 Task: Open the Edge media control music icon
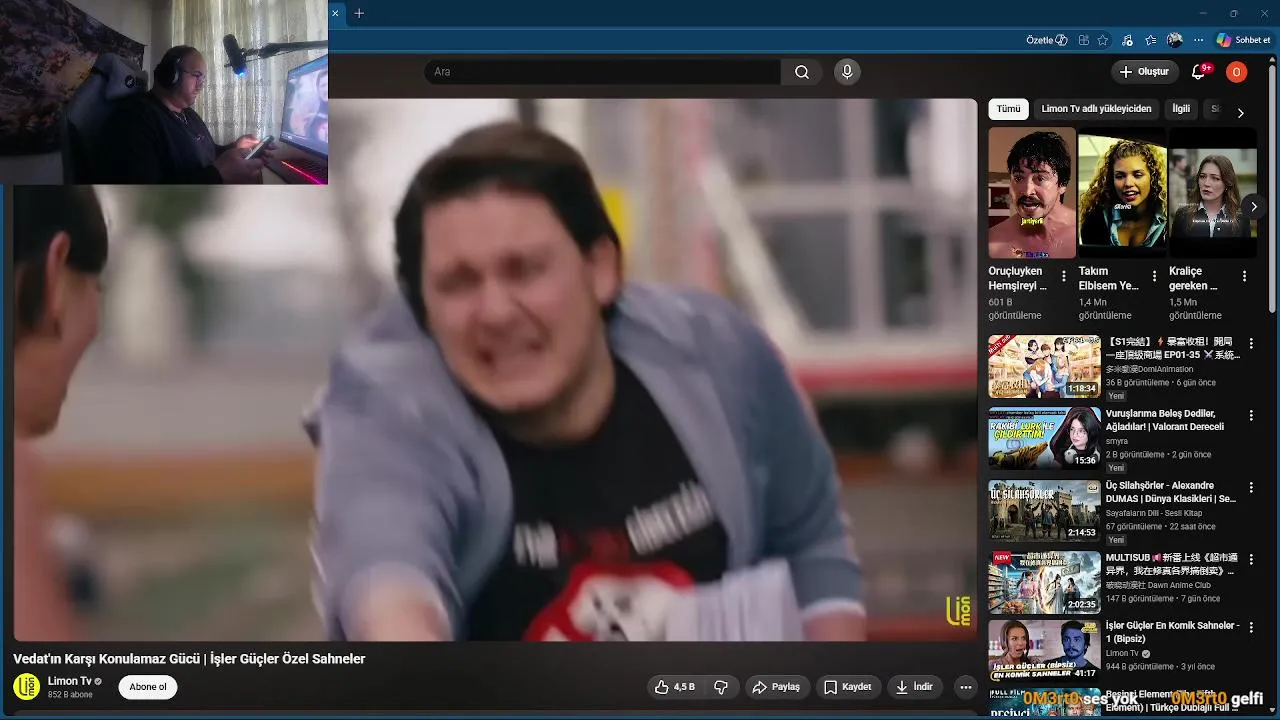click(x=1127, y=40)
